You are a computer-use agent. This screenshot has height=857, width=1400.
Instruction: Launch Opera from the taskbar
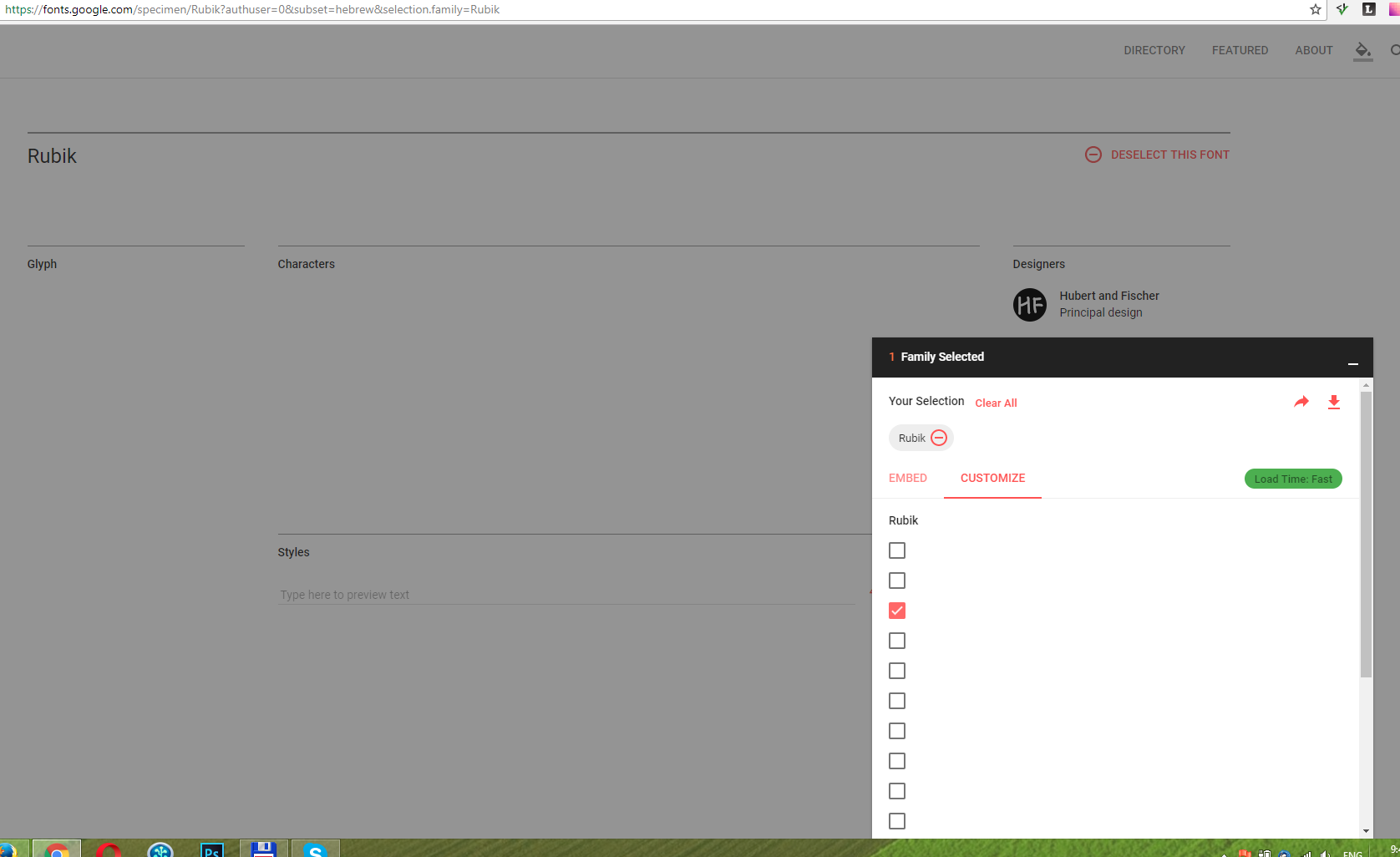click(x=109, y=849)
